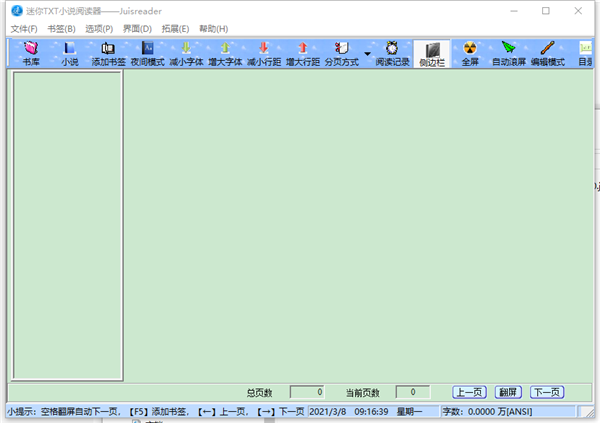
Task: Toggle 夜间模式 night mode
Action: pyautogui.click(x=147, y=54)
